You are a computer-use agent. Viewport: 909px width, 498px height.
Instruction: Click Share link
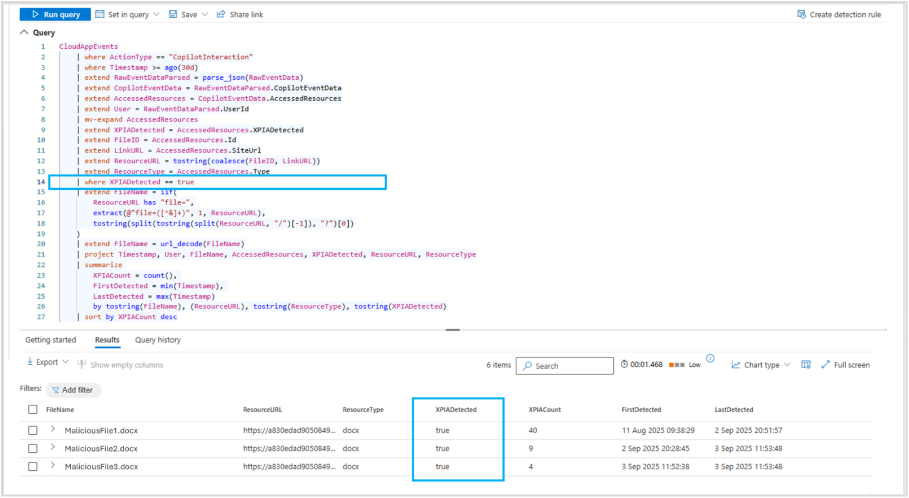pyautogui.click(x=239, y=14)
